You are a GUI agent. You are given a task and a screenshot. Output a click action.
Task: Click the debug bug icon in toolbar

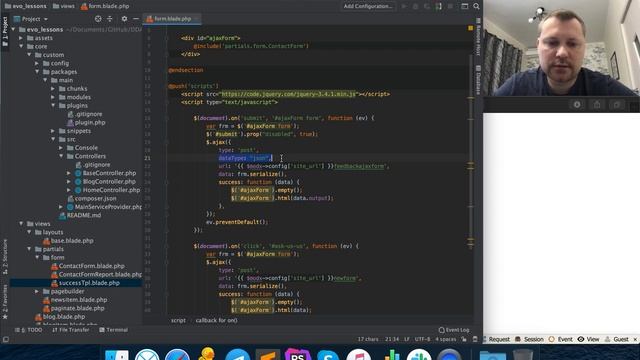point(416,6)
